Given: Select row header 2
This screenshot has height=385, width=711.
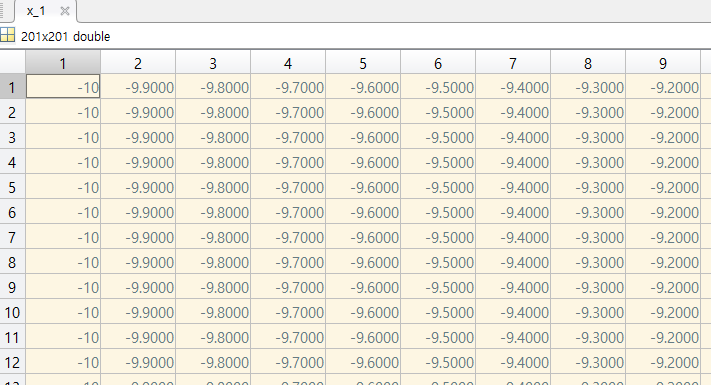Looking at the screenshot, I should [13, 112].
